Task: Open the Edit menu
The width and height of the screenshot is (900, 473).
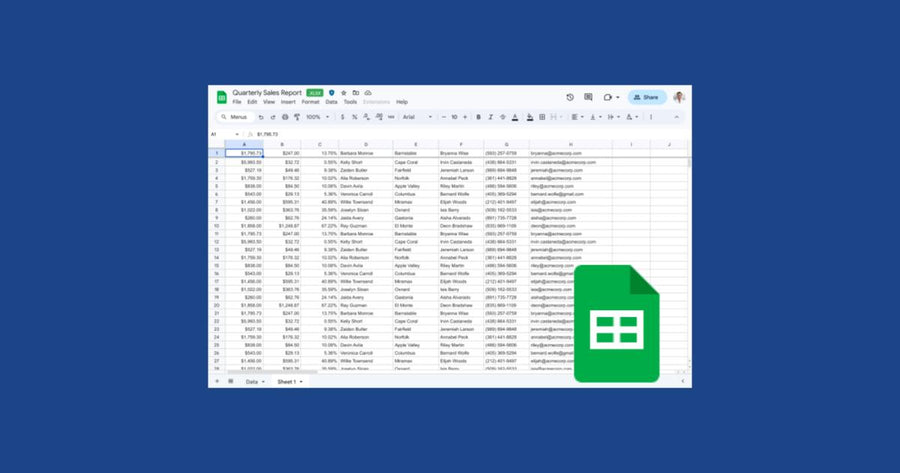Action: (252, 102)
